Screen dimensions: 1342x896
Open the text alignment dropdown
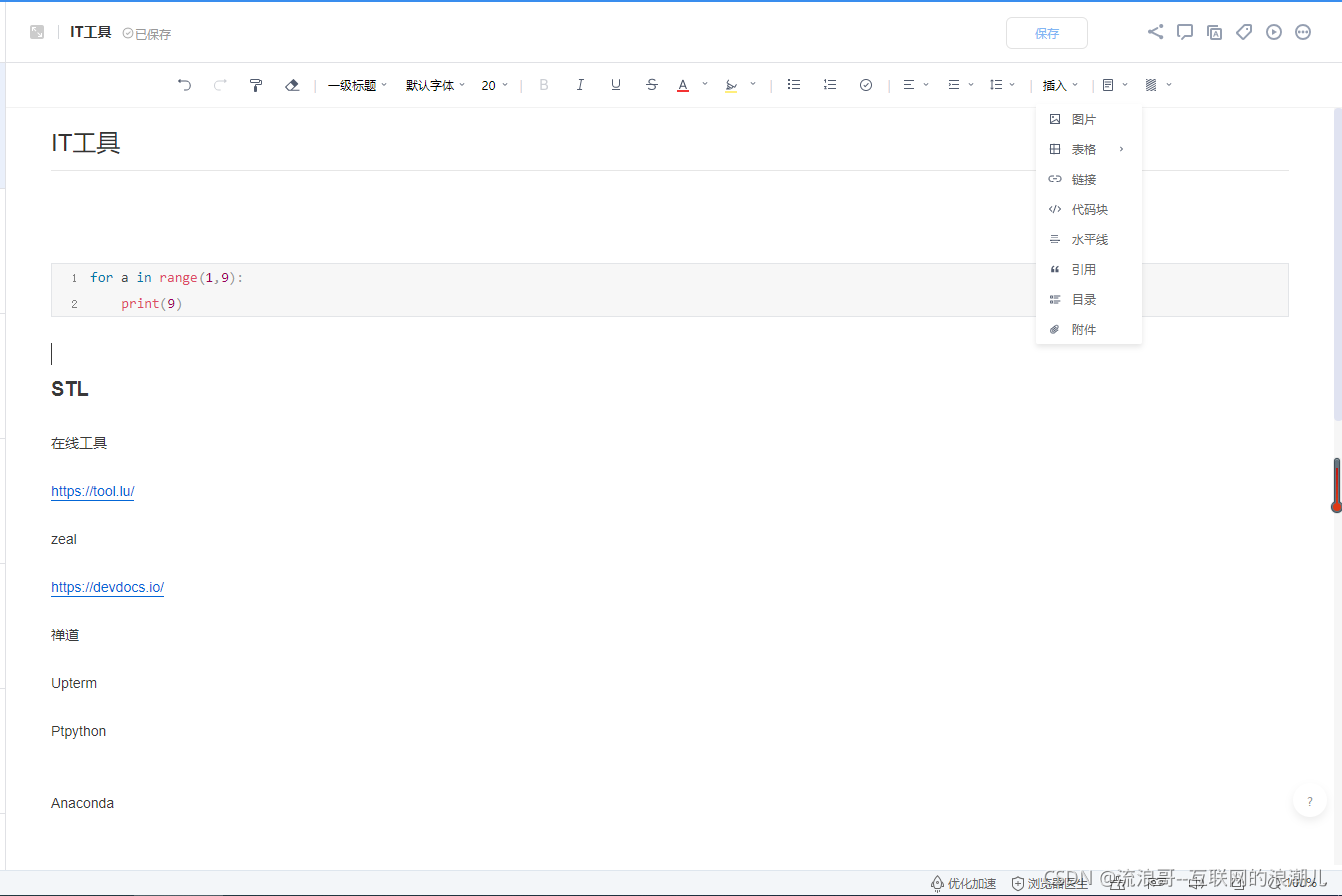coord(916,85)
